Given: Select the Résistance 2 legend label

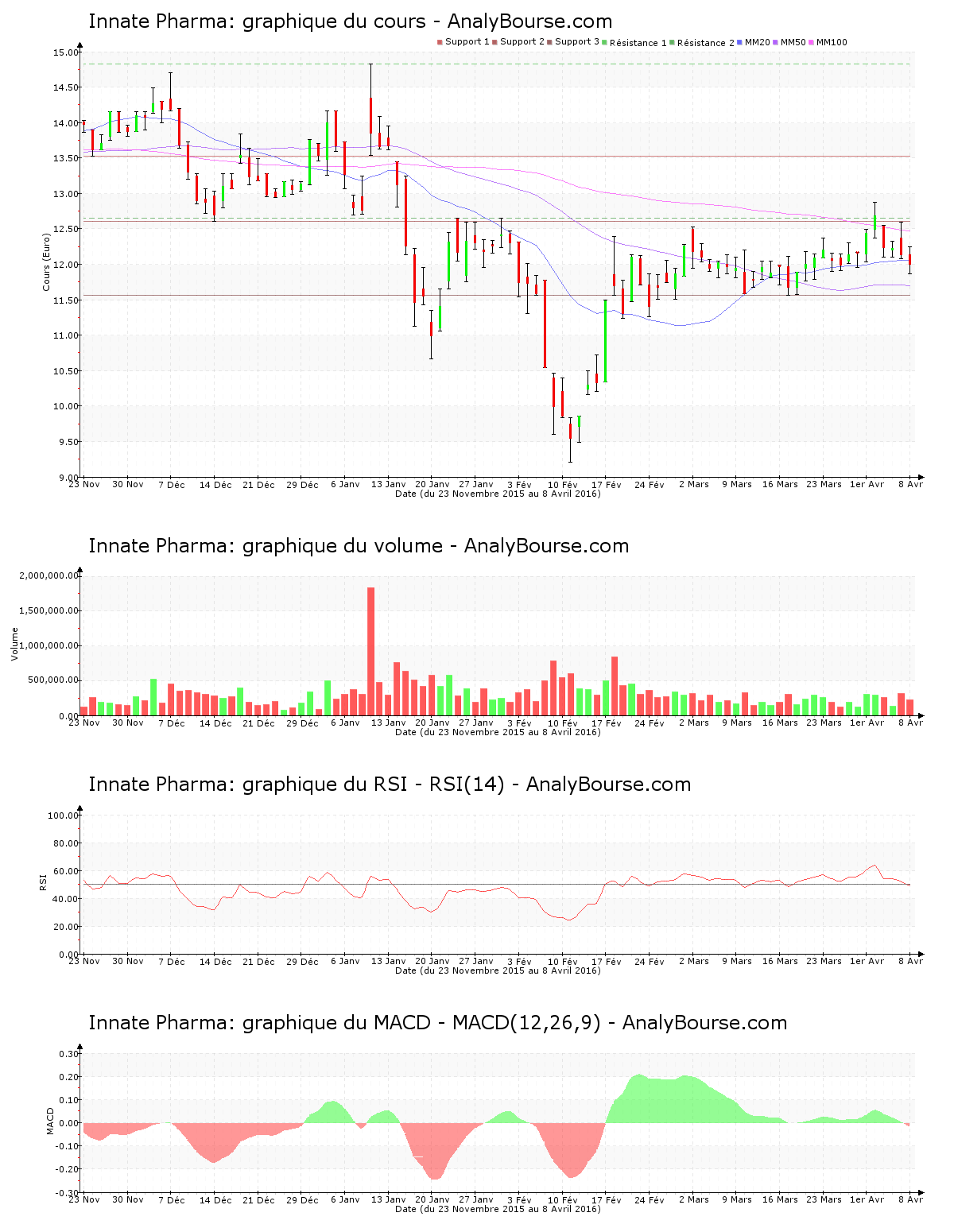Looking at the screenshot, I should pos(706,43).
